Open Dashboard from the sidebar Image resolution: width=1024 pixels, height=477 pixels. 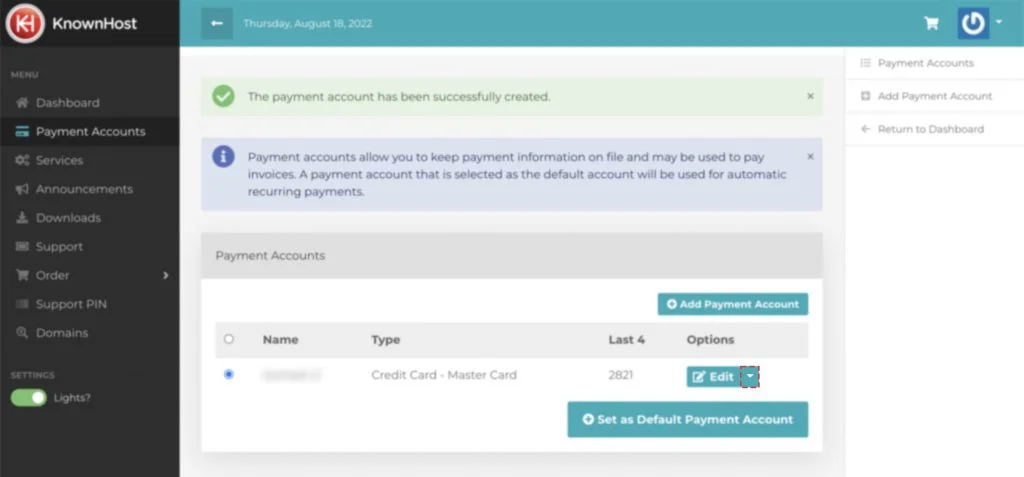click(x=68, y=103)
